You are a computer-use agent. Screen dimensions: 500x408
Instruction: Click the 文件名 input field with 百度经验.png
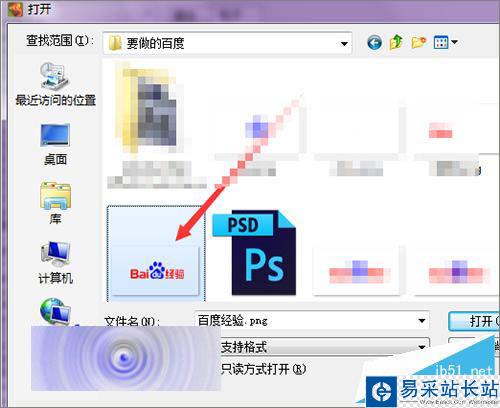[311, 321]
